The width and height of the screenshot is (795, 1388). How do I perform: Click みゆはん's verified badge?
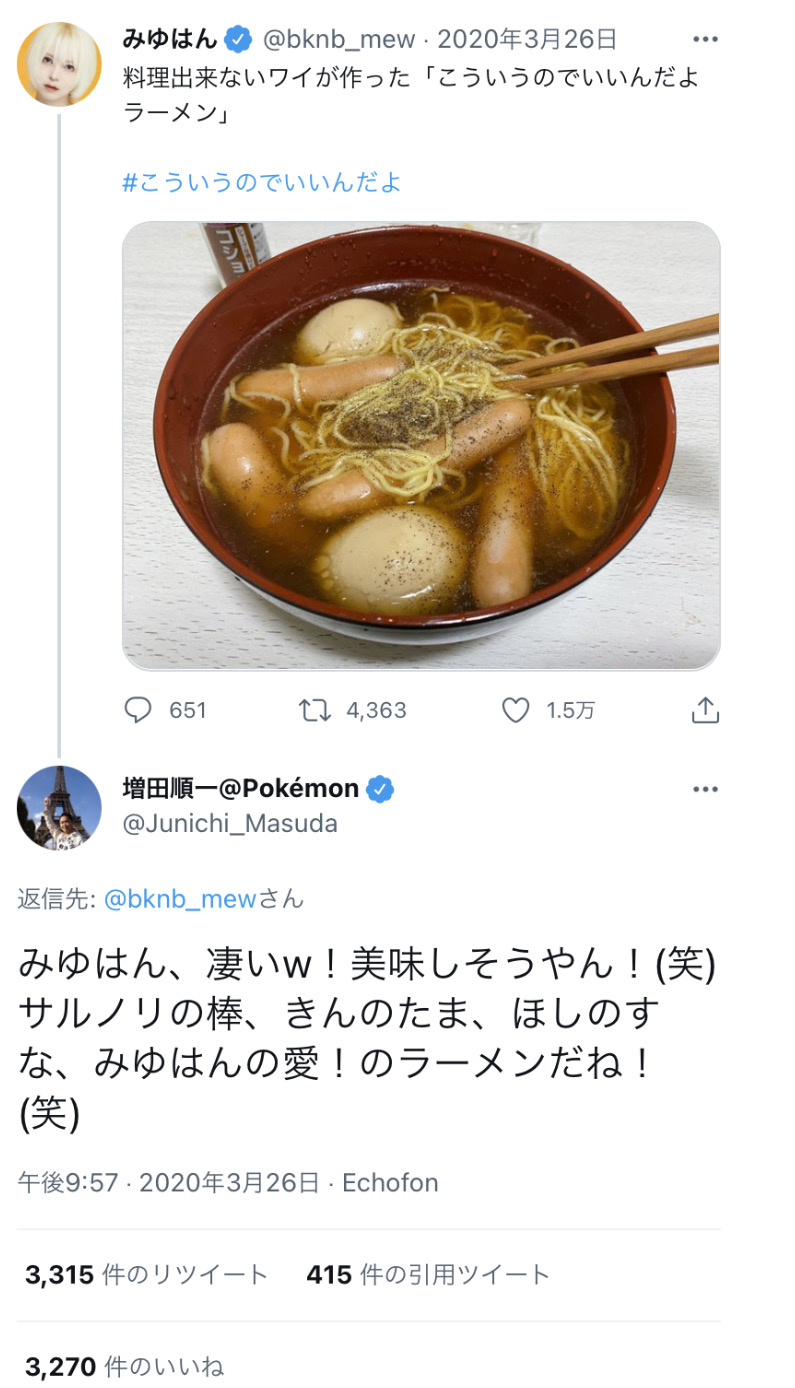coord(238,40)
